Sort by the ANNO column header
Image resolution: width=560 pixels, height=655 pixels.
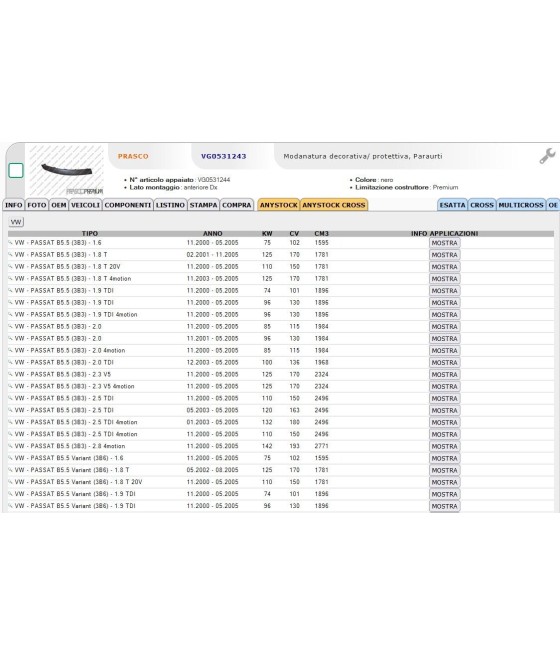coord(213,234)
